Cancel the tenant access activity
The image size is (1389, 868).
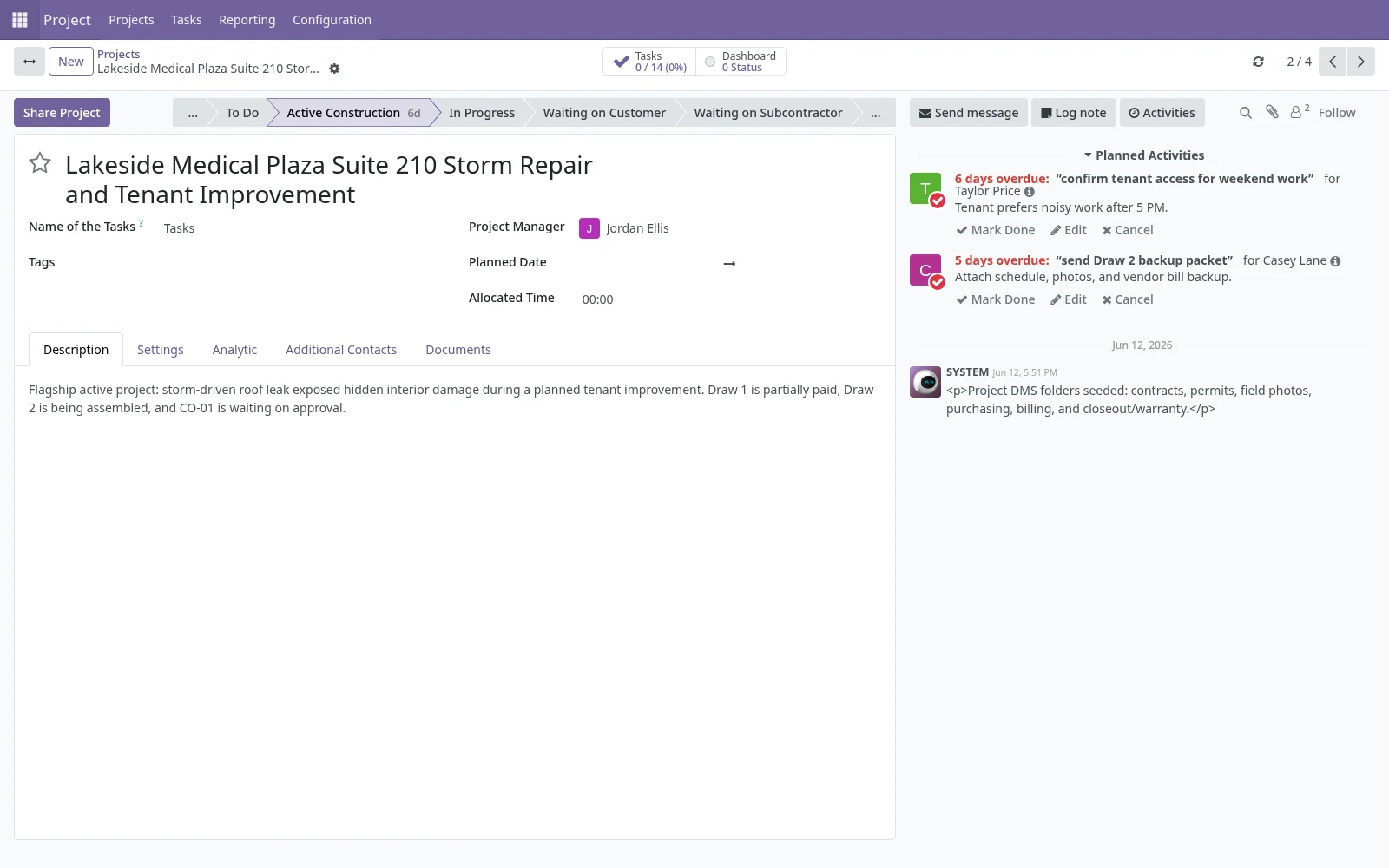click(1128, 230)
